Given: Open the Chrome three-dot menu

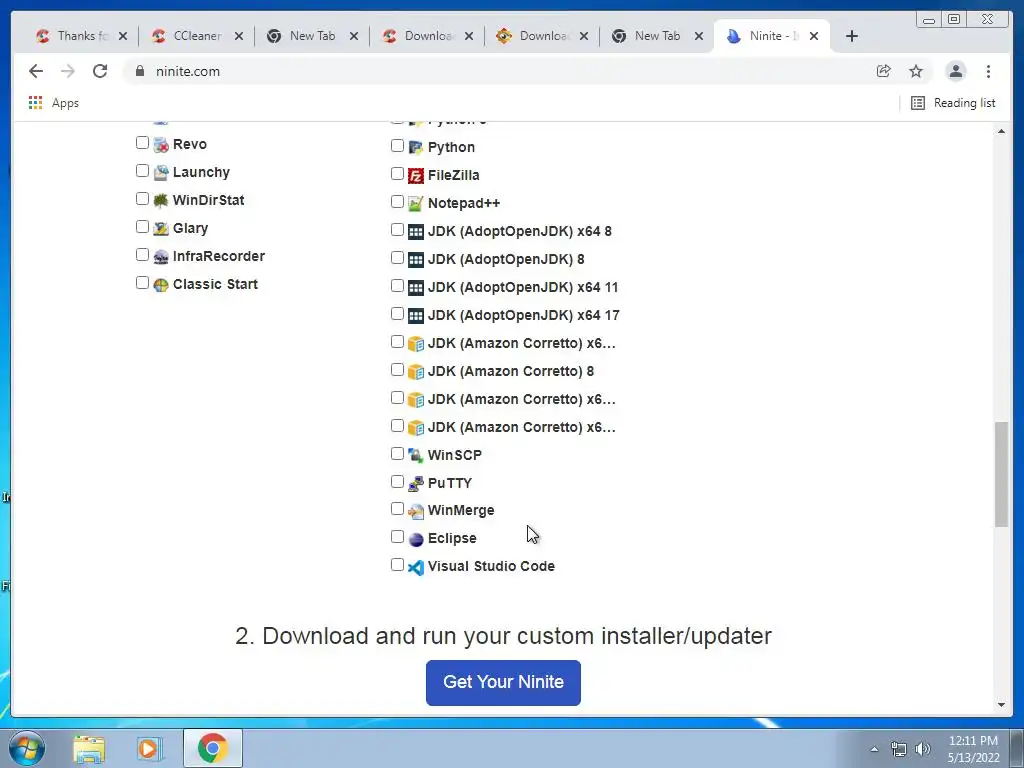Looking at the screenshot, I should coord(988,71).
